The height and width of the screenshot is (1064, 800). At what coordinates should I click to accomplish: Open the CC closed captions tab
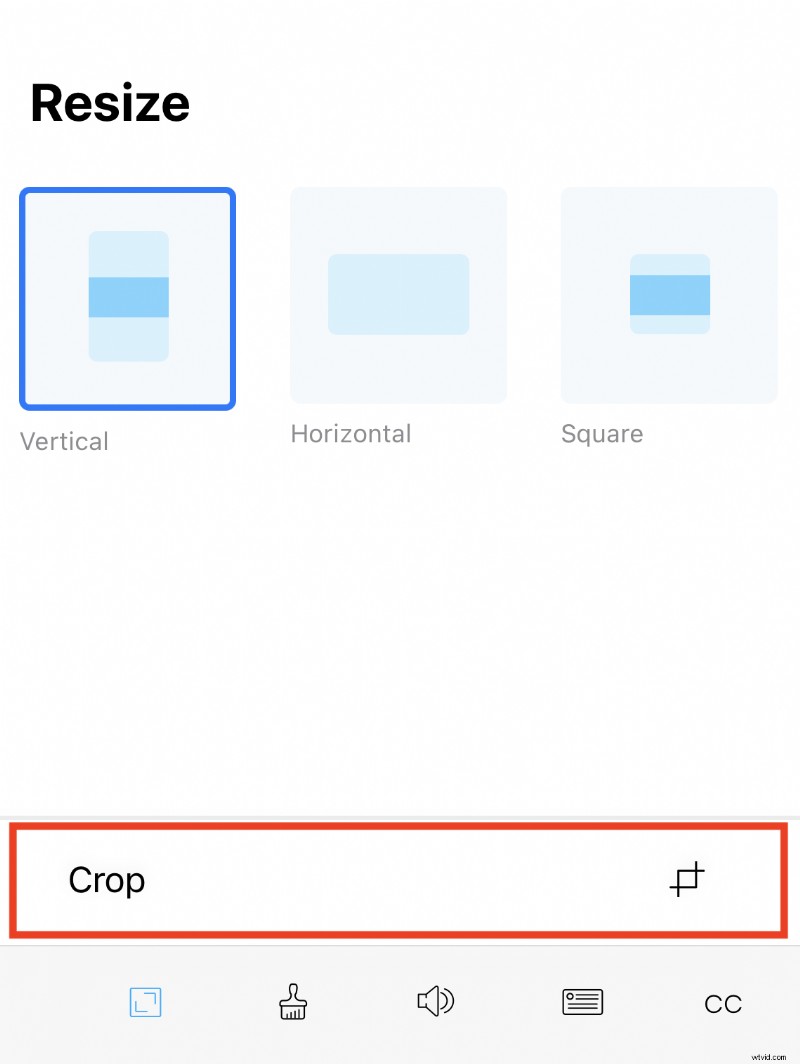coord(722,1004)
